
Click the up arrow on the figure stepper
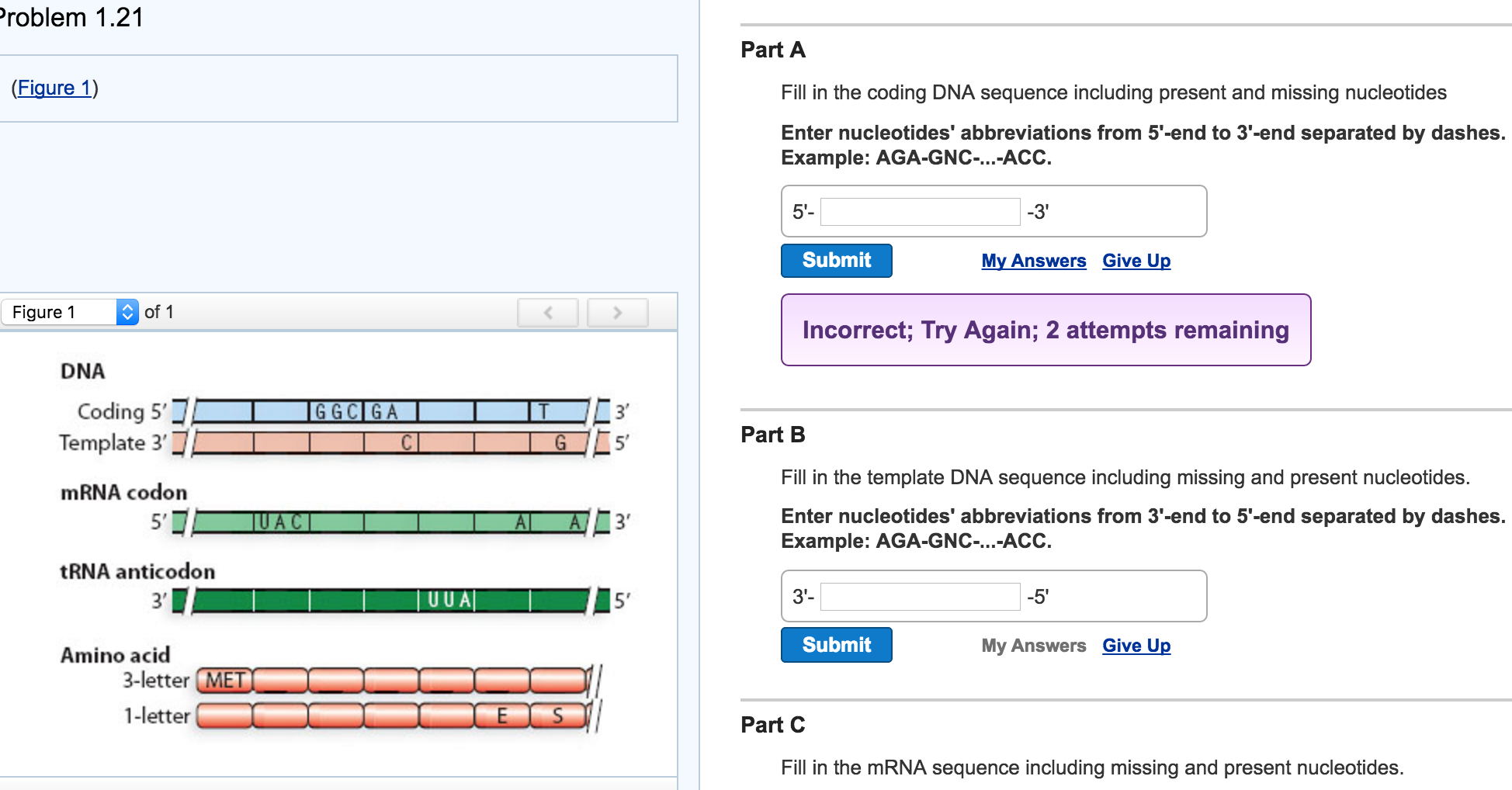click(126, 307)
